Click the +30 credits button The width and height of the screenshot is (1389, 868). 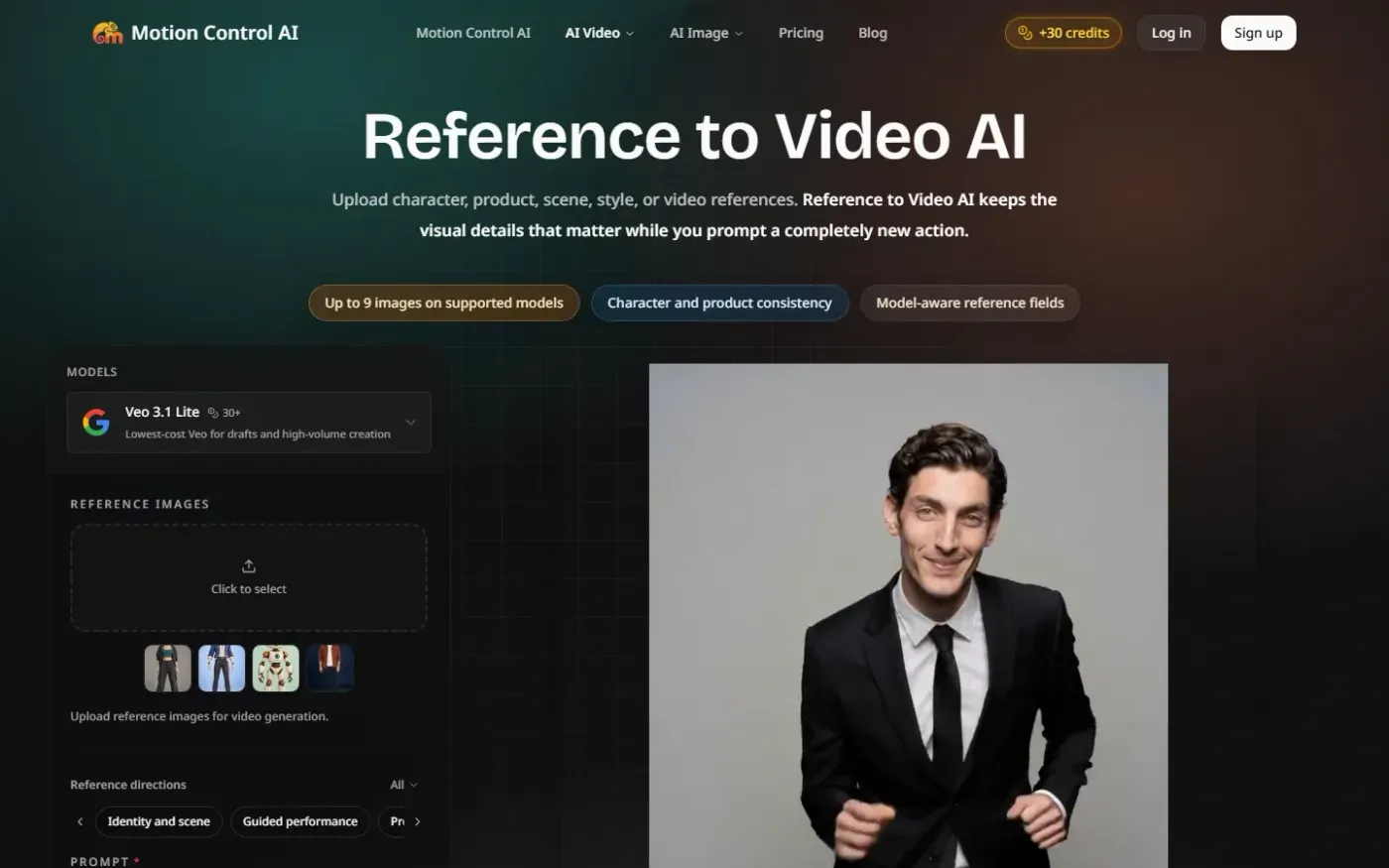click(1064, 33)
